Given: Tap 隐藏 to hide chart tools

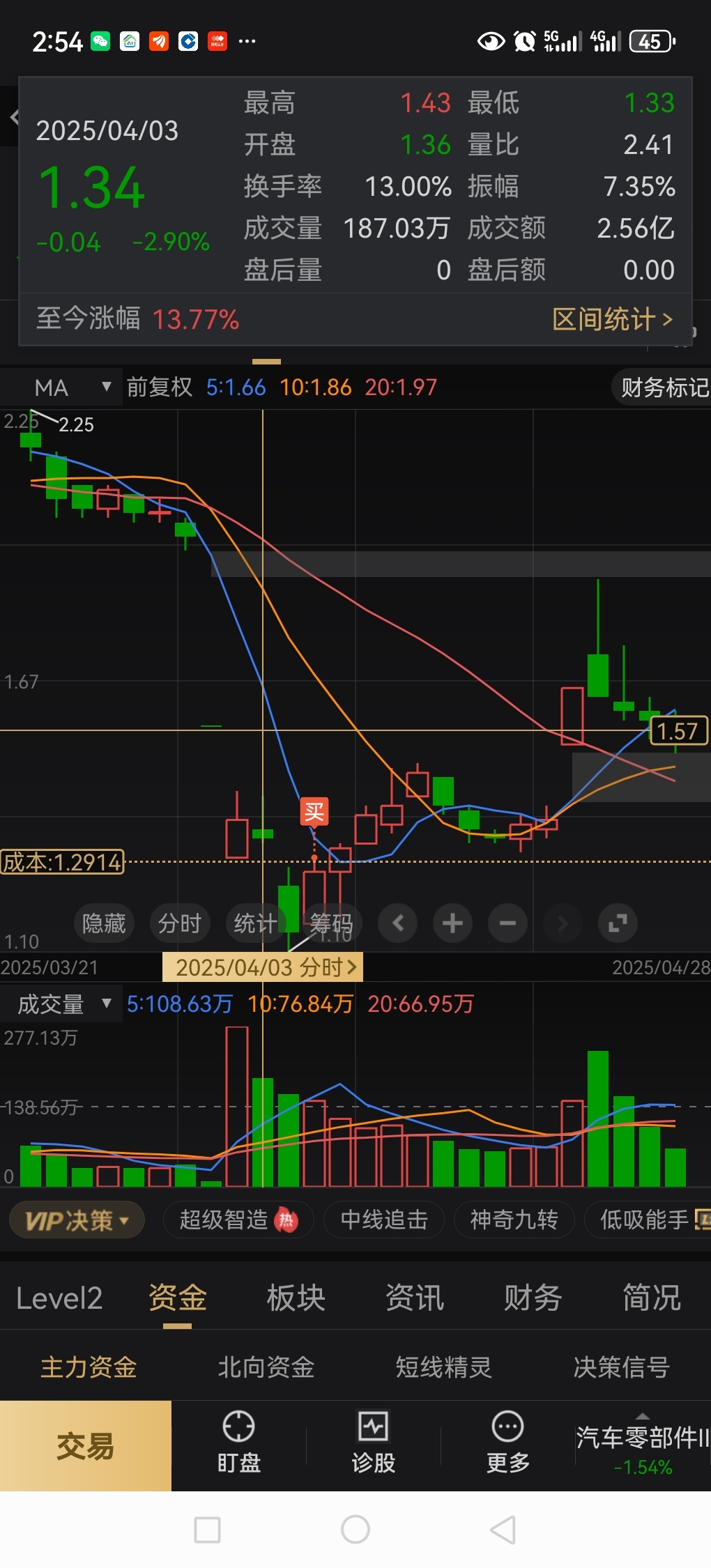Looking at the screenshot, I should (x=104, y=923).
